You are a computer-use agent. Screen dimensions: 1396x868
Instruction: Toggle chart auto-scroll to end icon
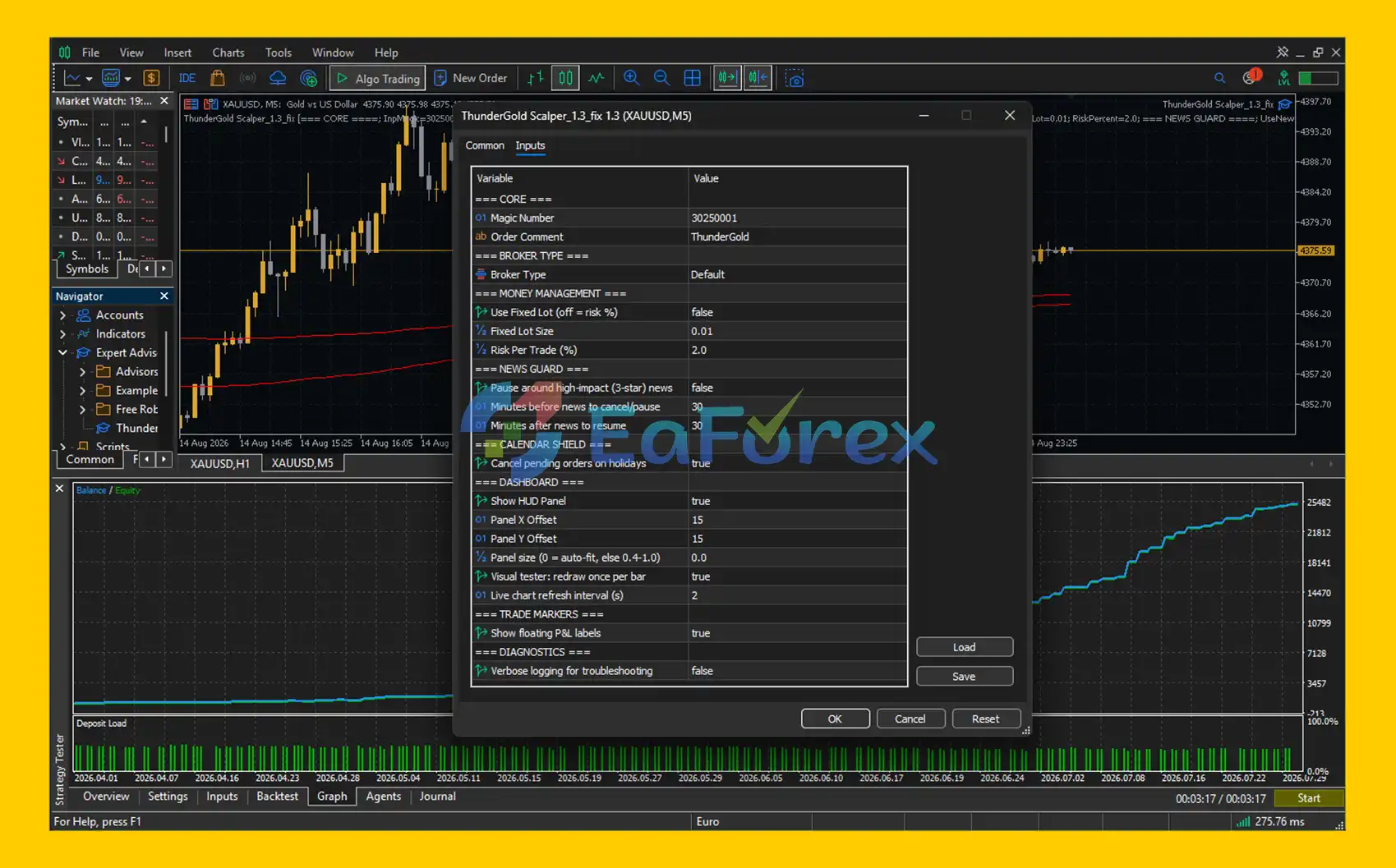click(727, 78)
